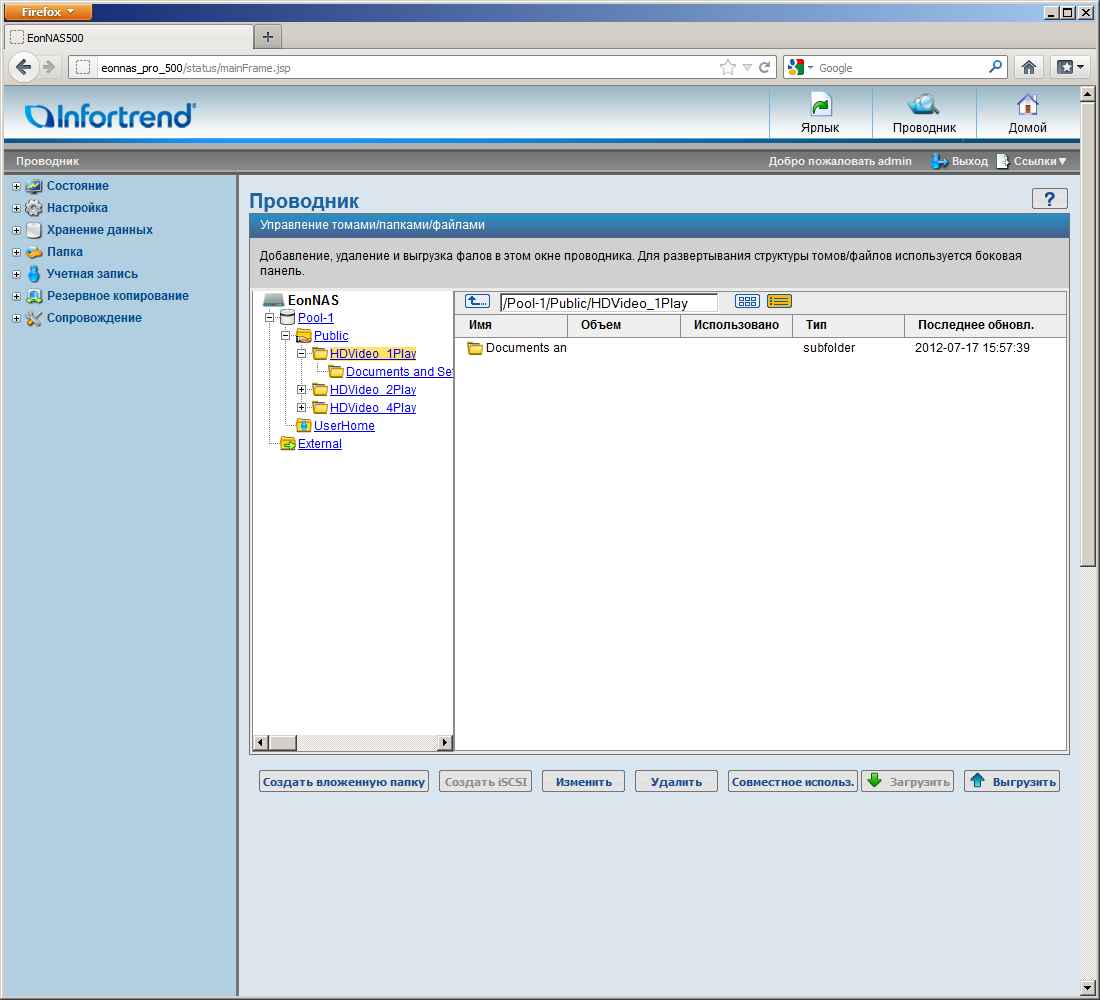
Task: Sort by Последнее обновл. column header
Action: point(985,325)
